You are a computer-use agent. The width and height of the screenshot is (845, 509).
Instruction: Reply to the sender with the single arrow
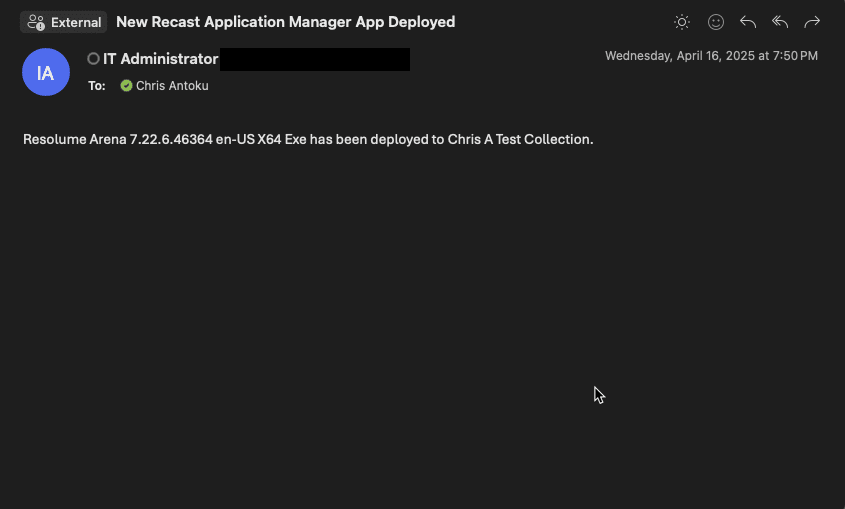[x=747, y=22]
